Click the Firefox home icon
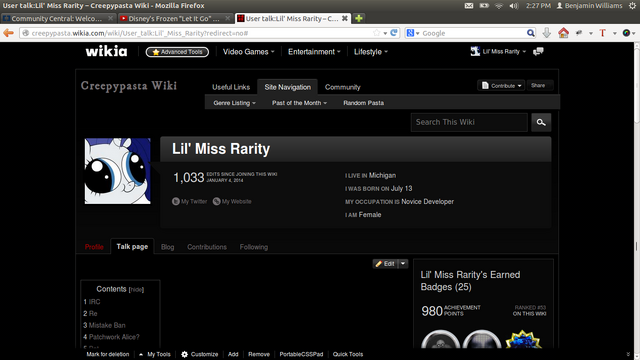Image resolution: width=640 pixels, height=360 pixels. 563,33
